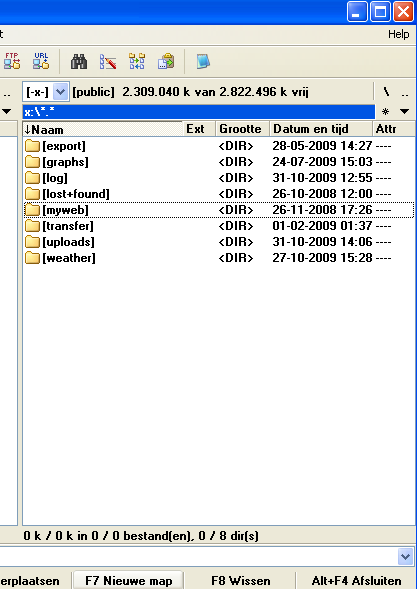Sort by Datum en tijd column
Image resolution: width=417 pixels, height=589 pixels.
[x=321, y=129]
